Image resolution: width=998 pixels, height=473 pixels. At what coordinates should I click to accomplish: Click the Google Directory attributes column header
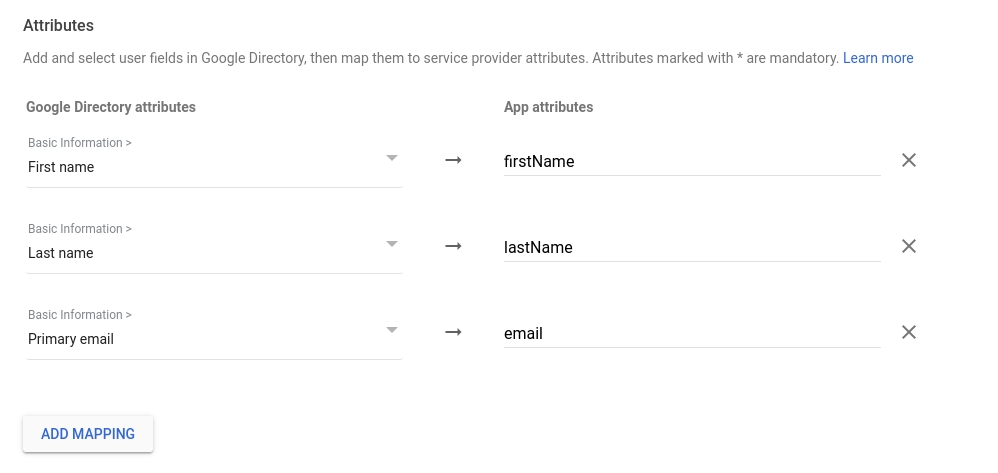[111, 107]
